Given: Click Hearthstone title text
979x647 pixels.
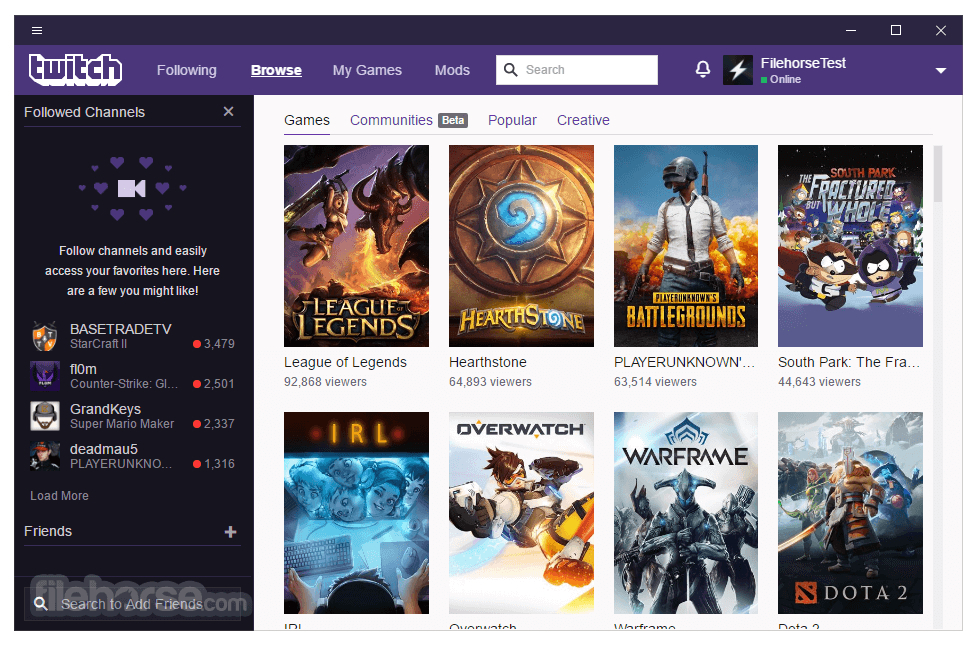Looking at the screenshot, I should point(488,362).
